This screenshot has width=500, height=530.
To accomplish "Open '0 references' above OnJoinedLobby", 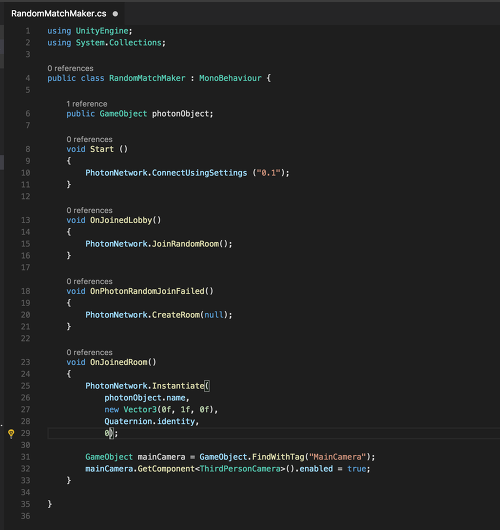I will click(89, 210).
